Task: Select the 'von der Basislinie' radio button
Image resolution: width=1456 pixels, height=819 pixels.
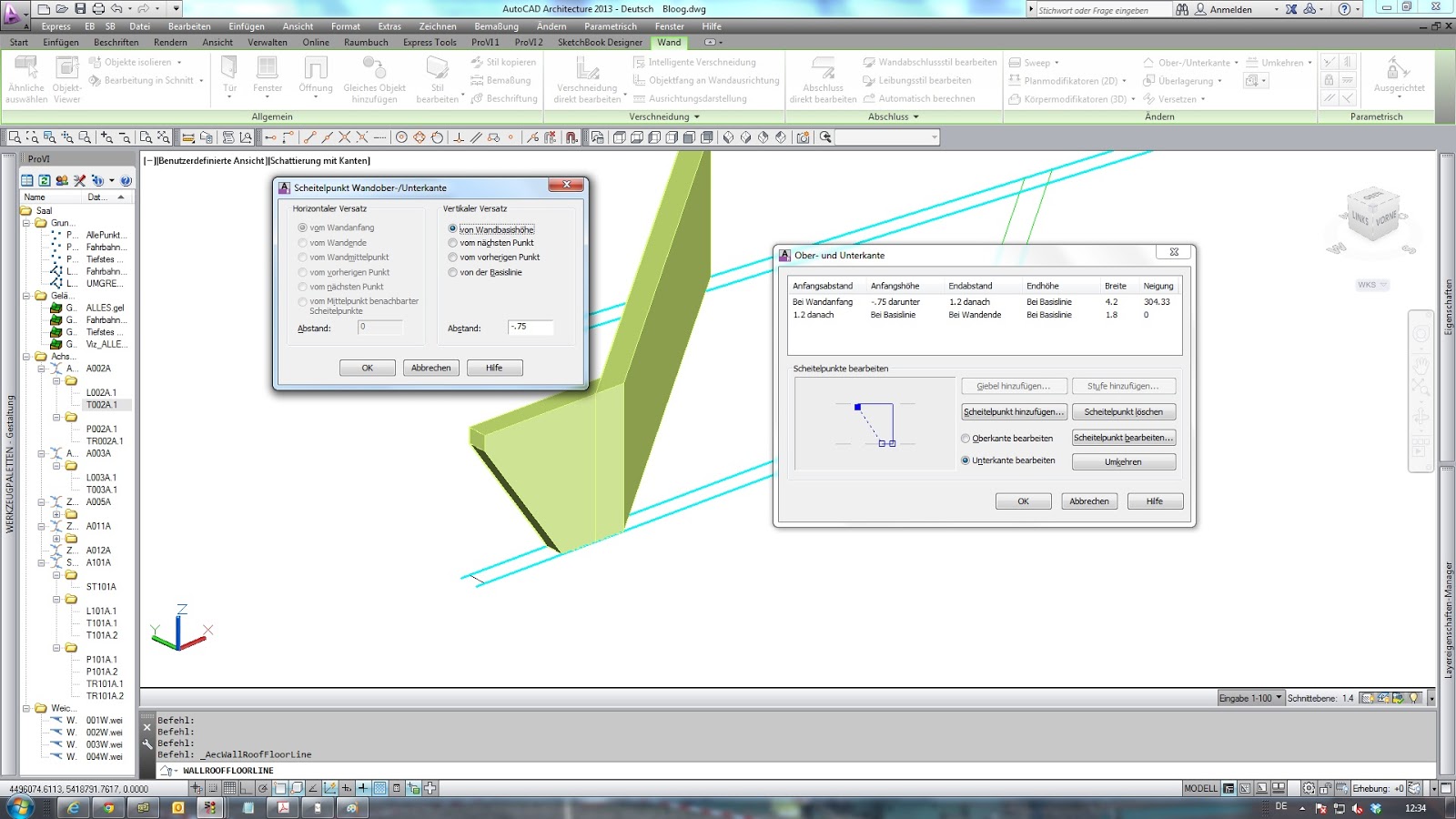Action: 452,272
